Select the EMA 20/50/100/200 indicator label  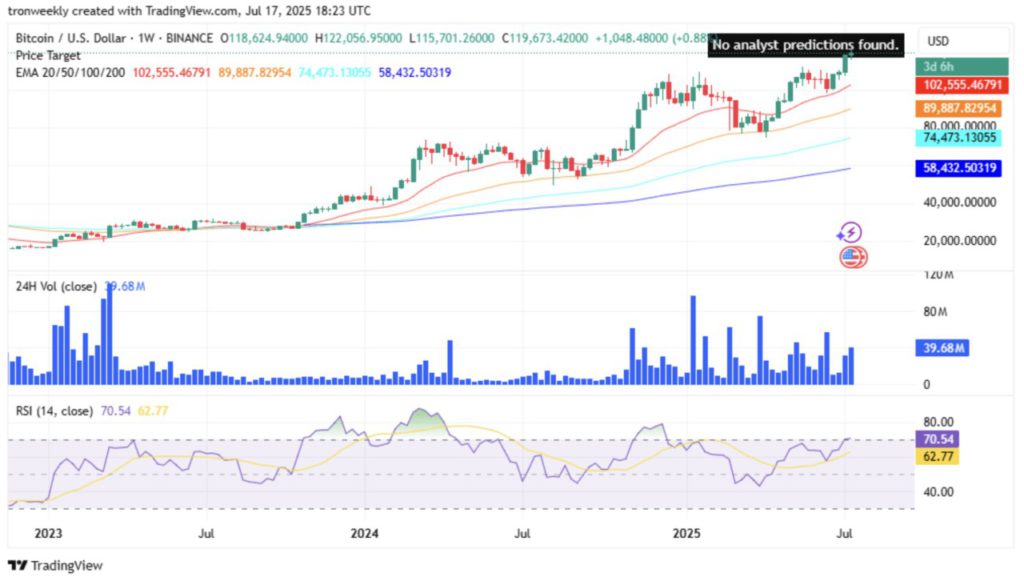coord(71,72)
